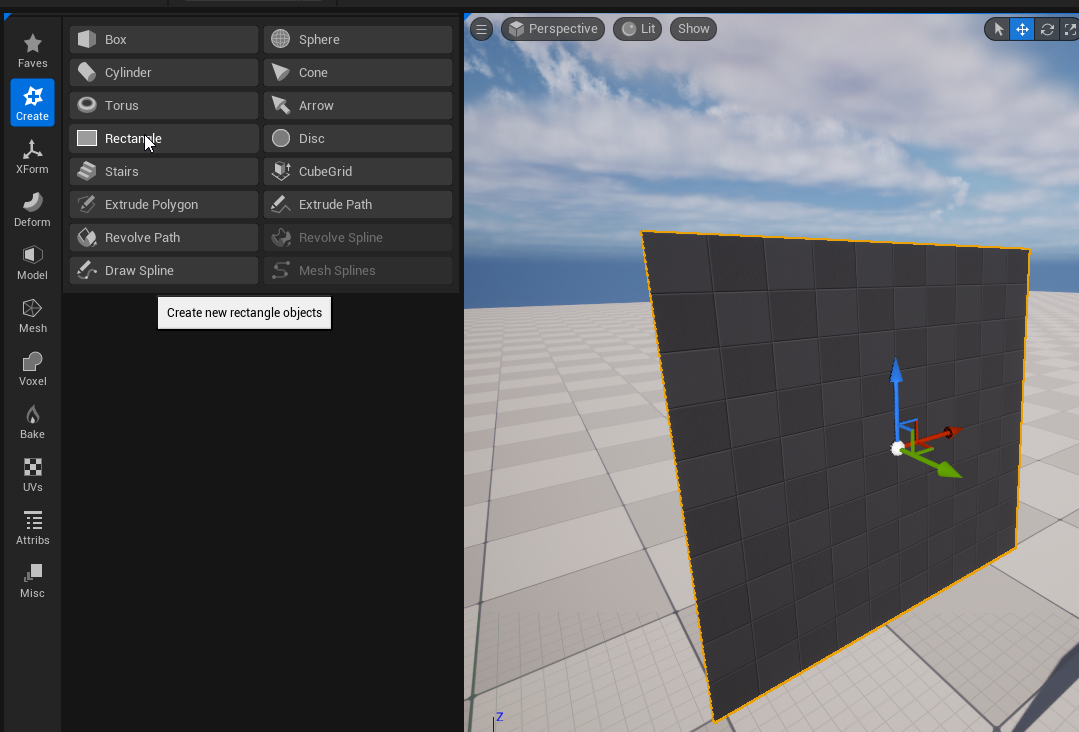The width and height of the screenshot is (1079, 732).
Task: Start the Stairs tool
Action: tap(164, 171)
